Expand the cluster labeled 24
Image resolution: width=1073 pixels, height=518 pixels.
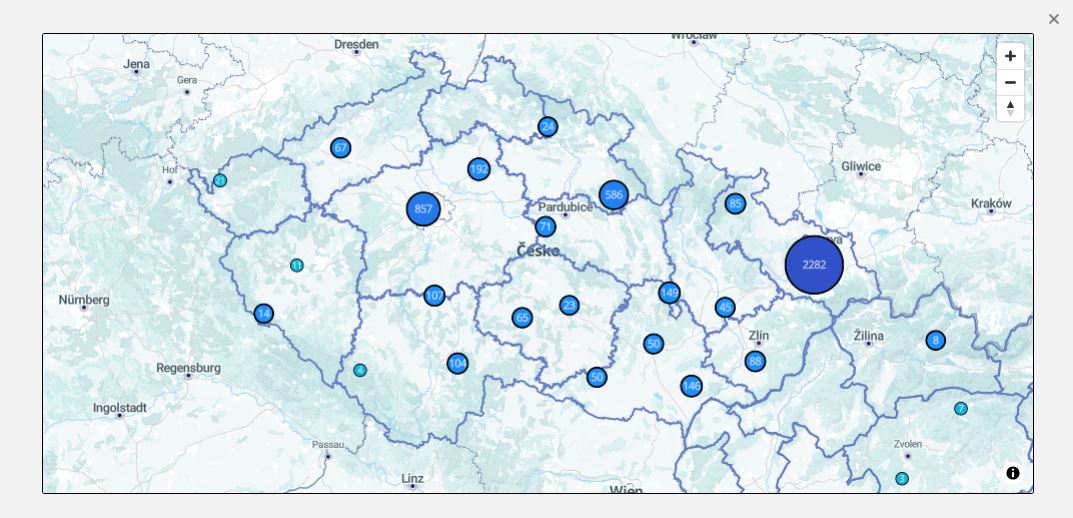tap(548, 127)
